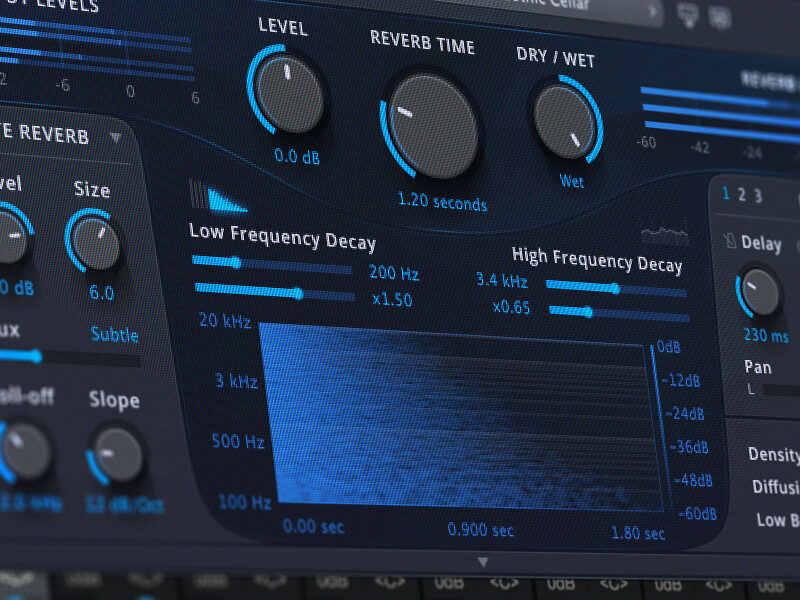Click the 1.20 seconds reverb time value
This screenshot has height=600, width=800.
tap(442, 202)
